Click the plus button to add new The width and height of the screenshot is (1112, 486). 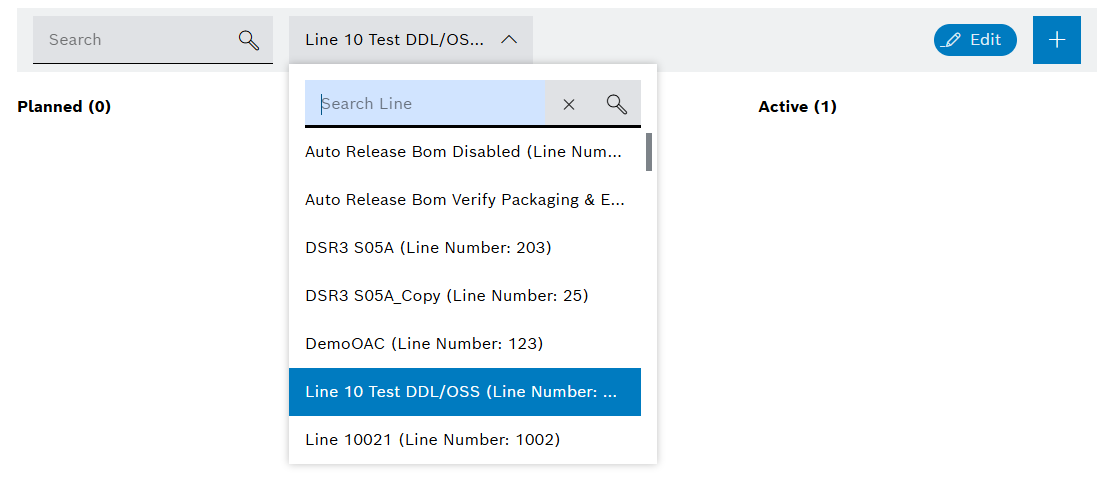pos(1056,40)
